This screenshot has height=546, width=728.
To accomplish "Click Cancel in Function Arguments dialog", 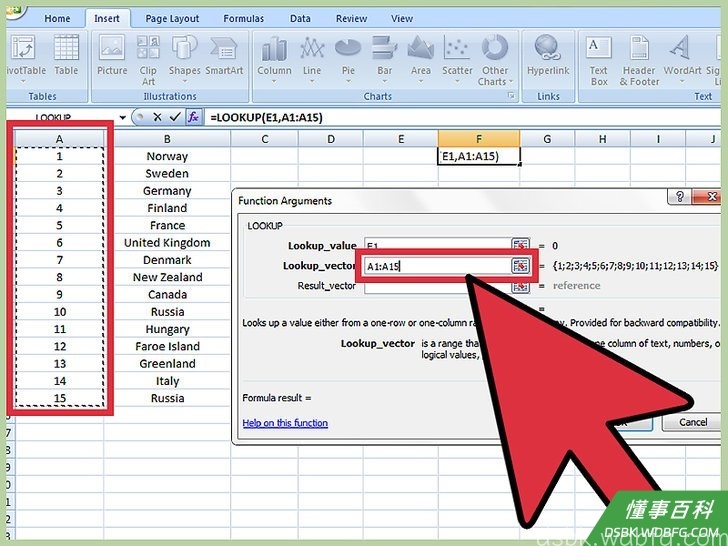I will coord(693,422).
